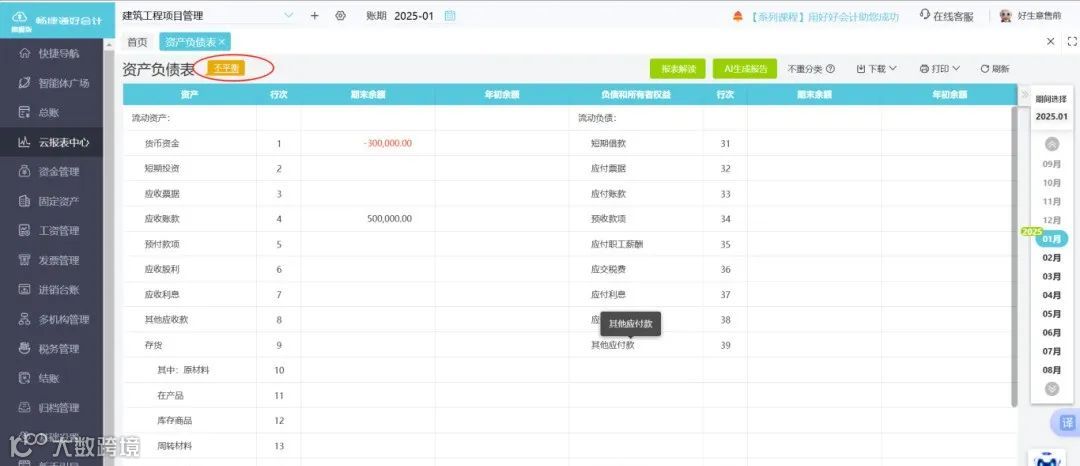Move the period list down with the round arrow
The height and width of the screenshot is (466, 1080).
(1052, 388)
